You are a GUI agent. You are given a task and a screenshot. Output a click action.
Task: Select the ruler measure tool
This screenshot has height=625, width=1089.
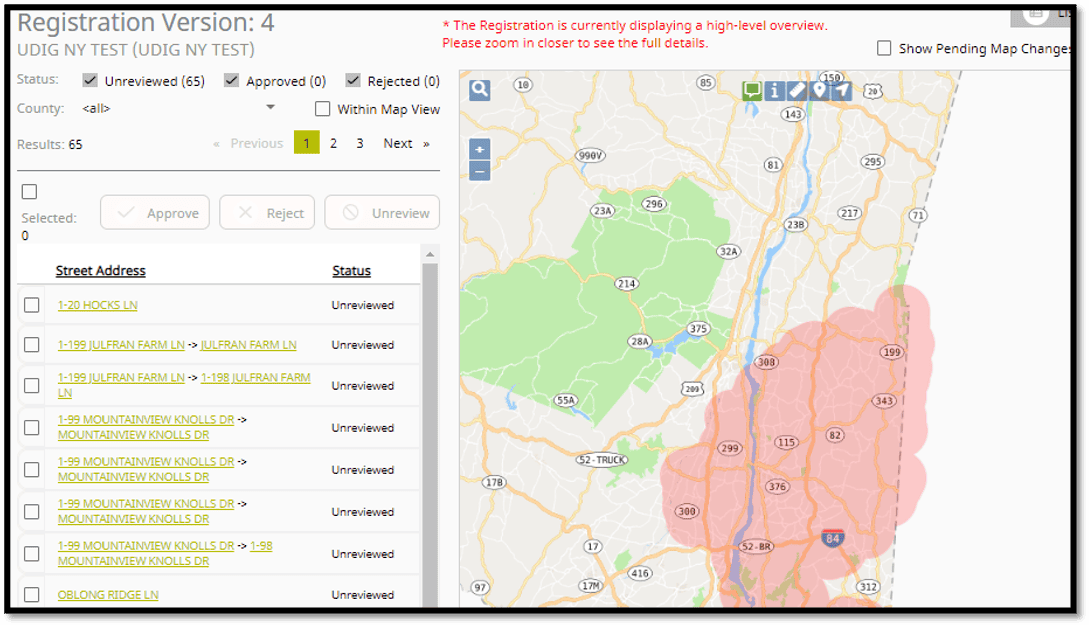[x=797, y=91]
